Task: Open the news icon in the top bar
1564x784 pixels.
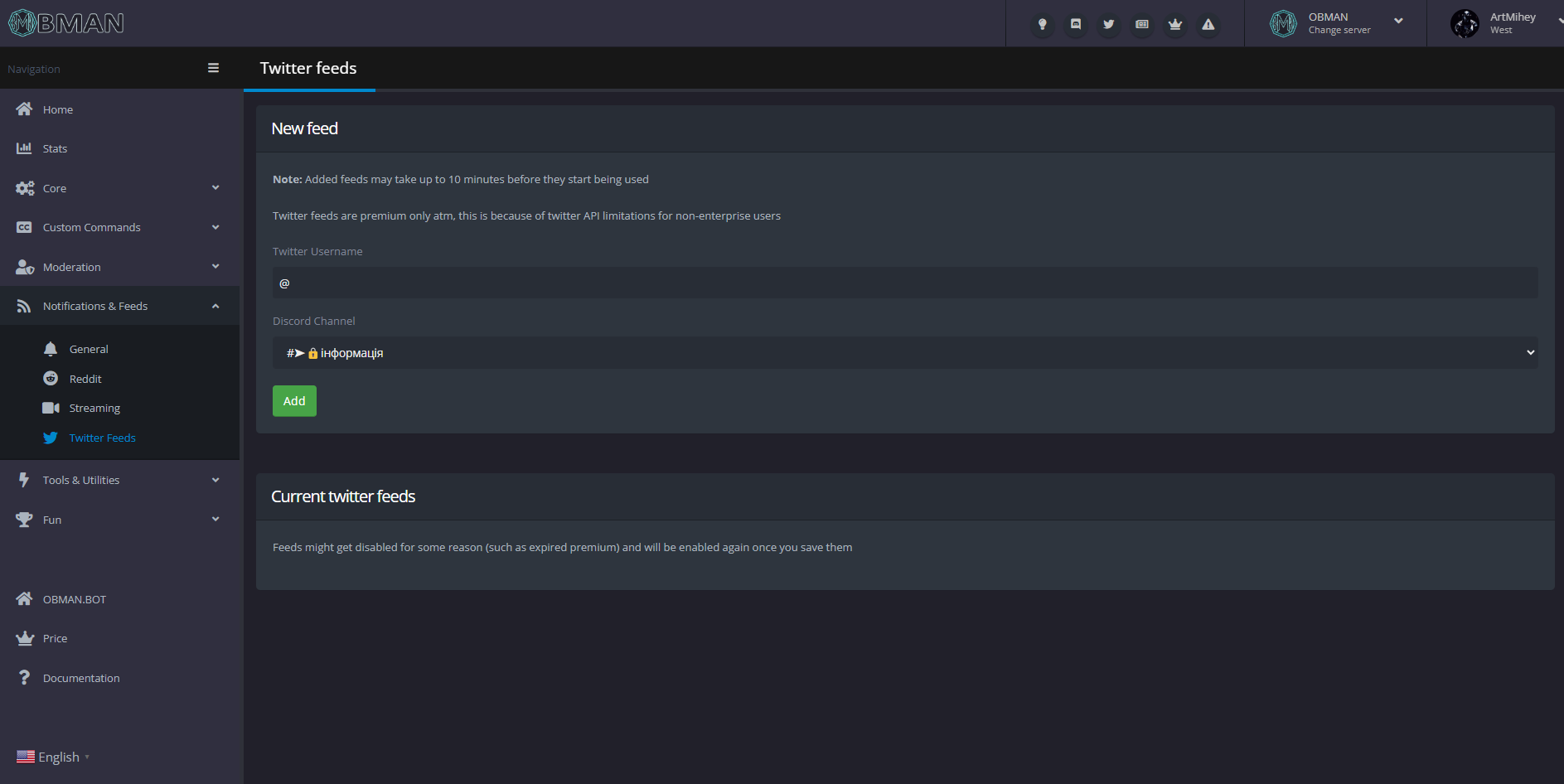Action: click(1142, 24)
